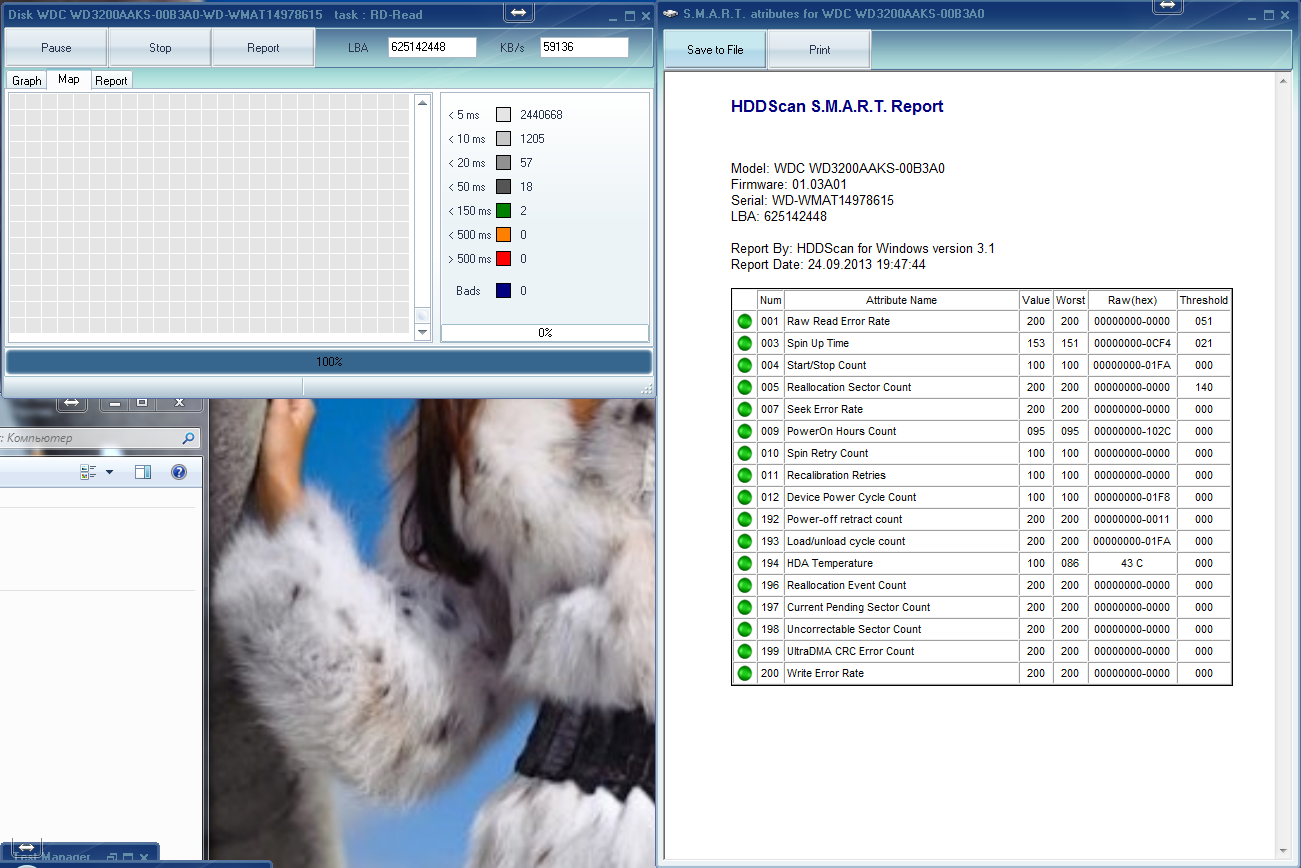Expand the view options dropdown arrow in Explorer

(x=109, y=472)
